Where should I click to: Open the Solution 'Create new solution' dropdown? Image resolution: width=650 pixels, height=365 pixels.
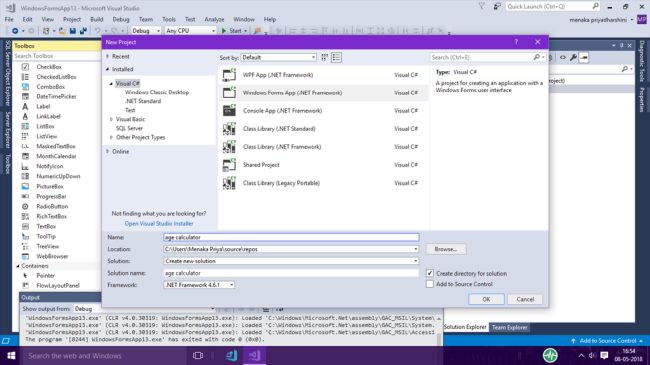coord(415,261)
